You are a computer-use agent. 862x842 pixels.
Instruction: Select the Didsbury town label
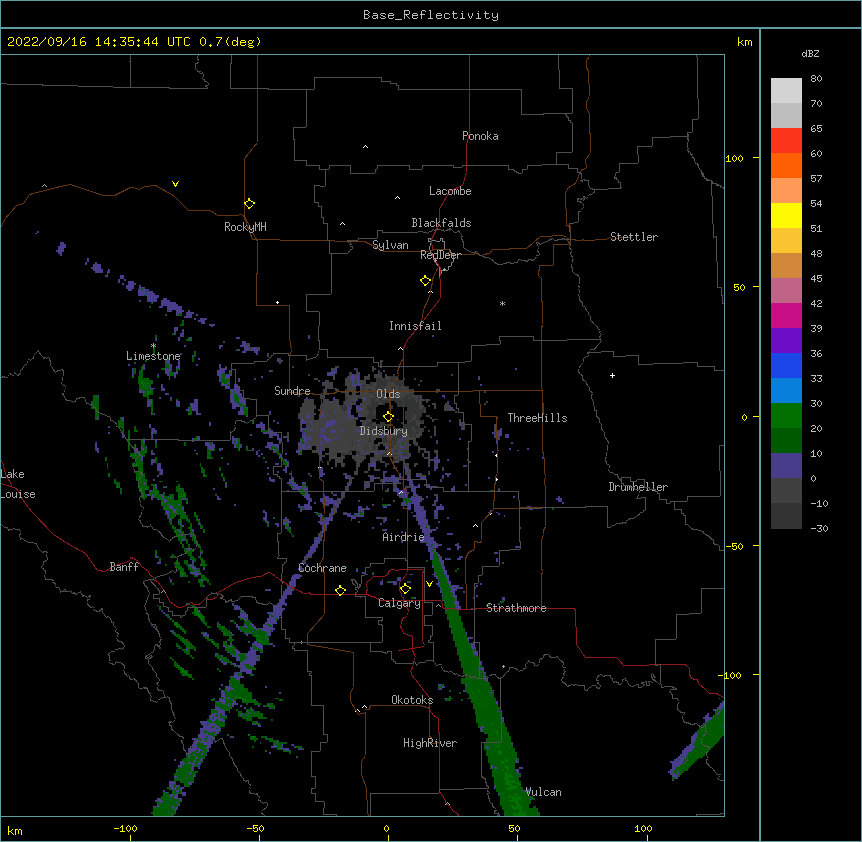384,431
